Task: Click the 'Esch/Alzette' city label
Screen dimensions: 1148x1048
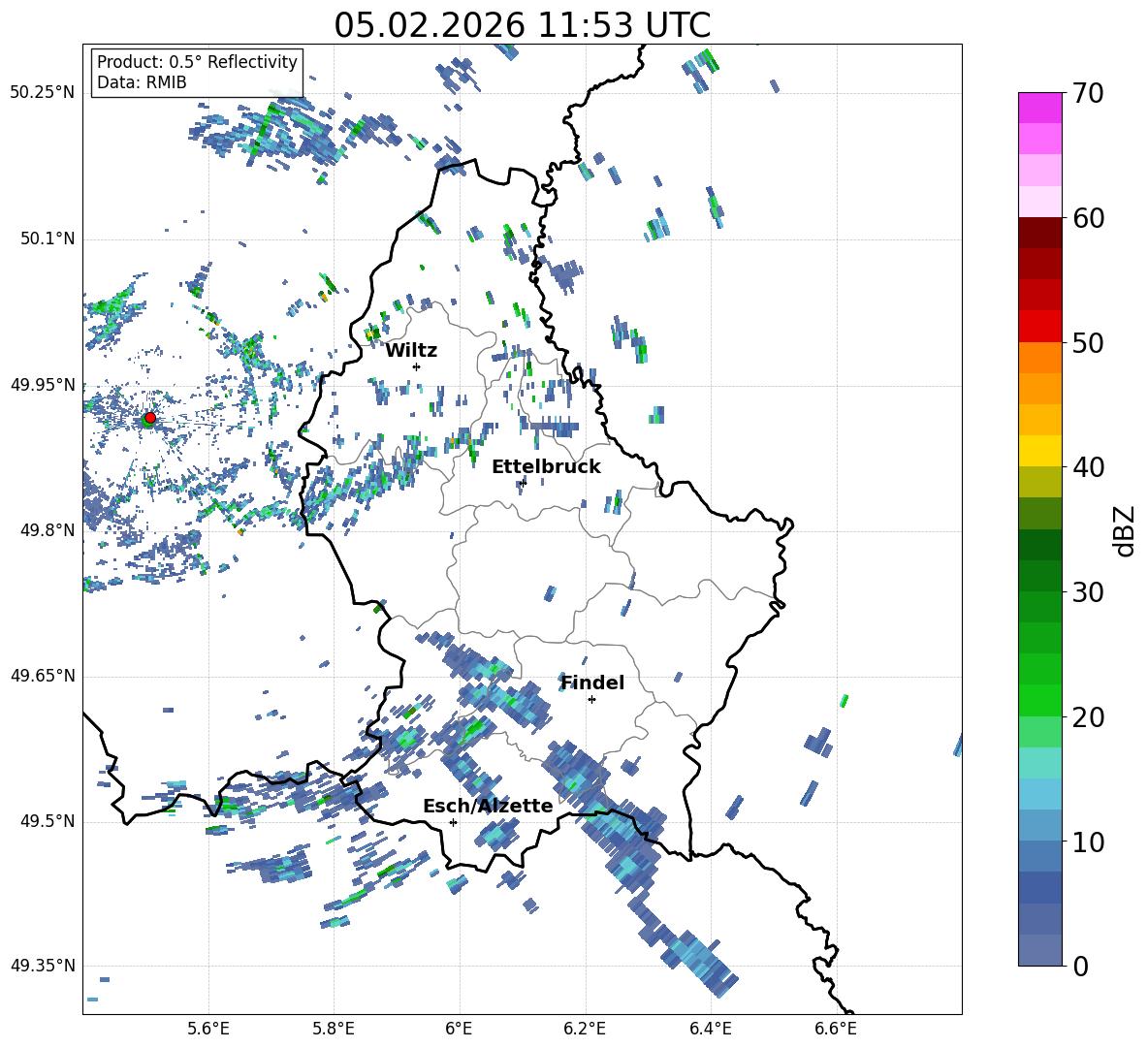Action: point(489,806)
